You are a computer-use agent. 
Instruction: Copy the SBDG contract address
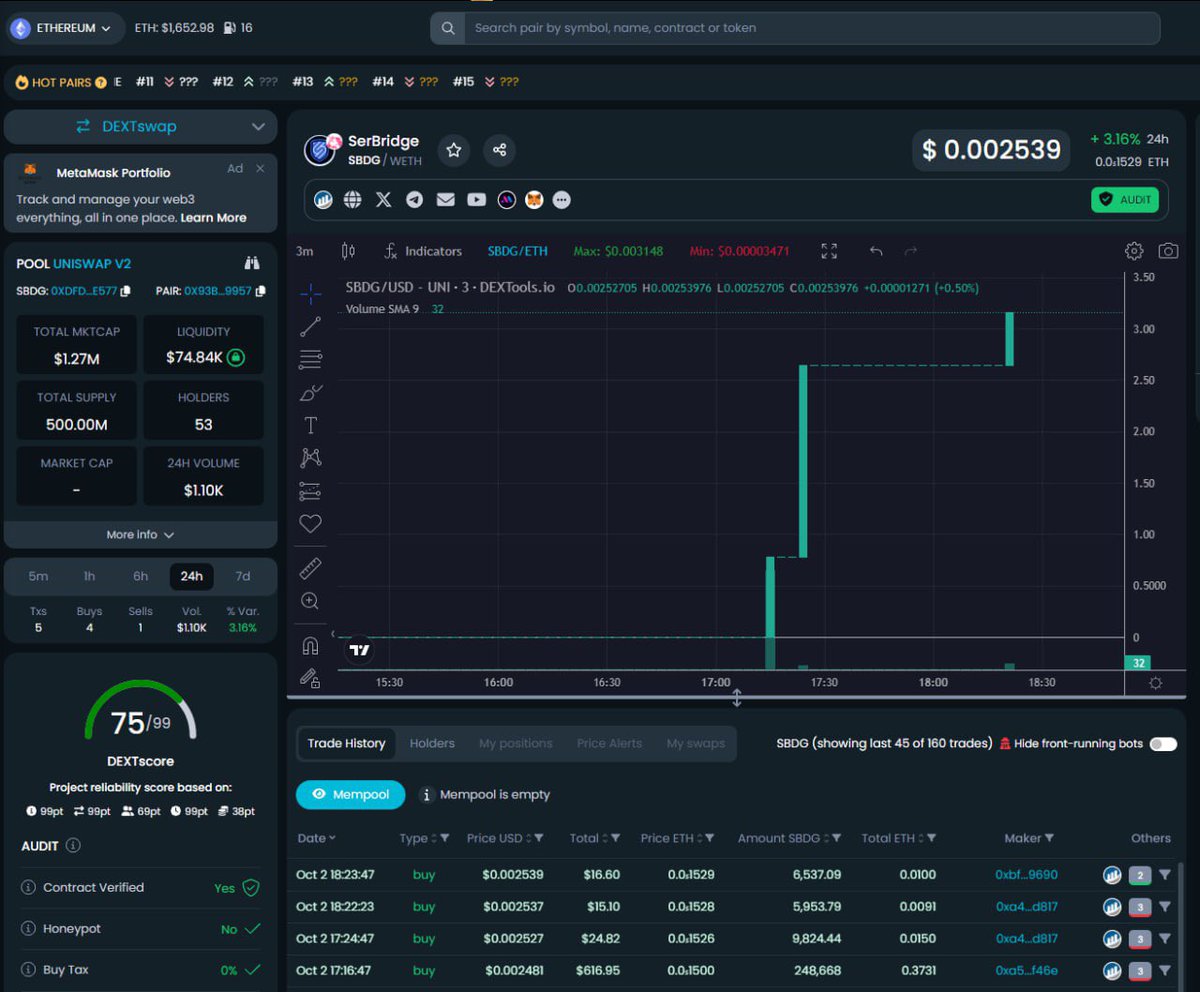click(125, 291)
